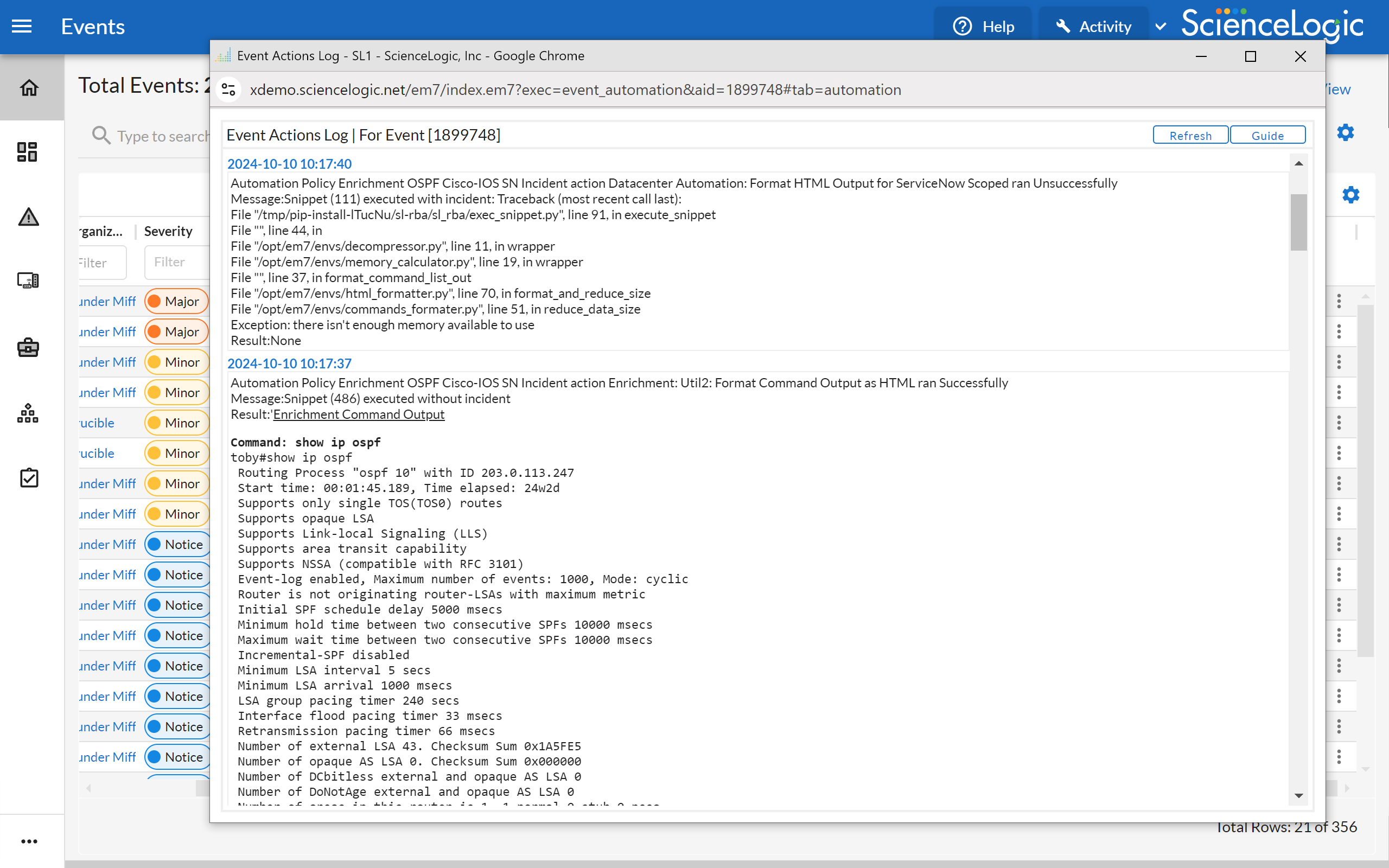The height and width of the screenshot is (868, 1389).
Task: Toggle the Notice severity filter
Action: 176,544
